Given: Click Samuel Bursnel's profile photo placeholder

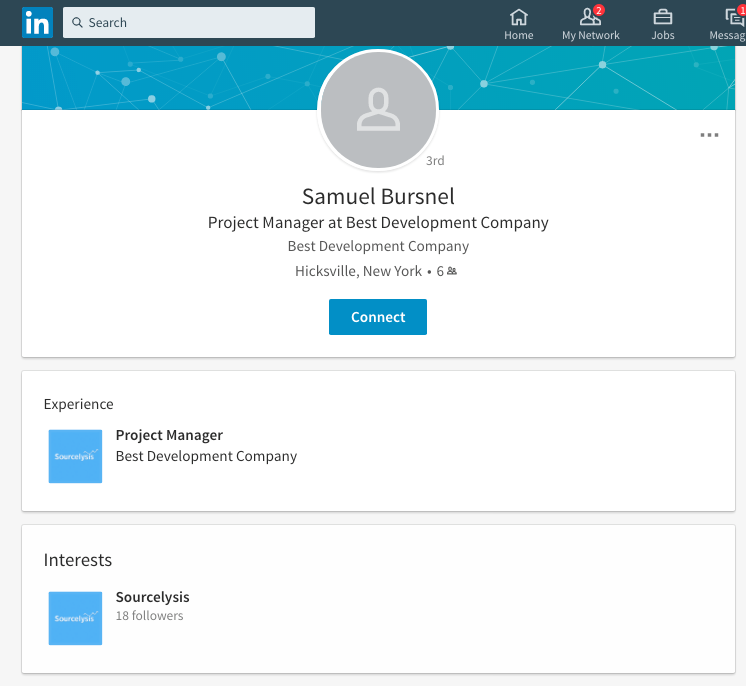Looking at the screenshot, I should coord(378,110).
